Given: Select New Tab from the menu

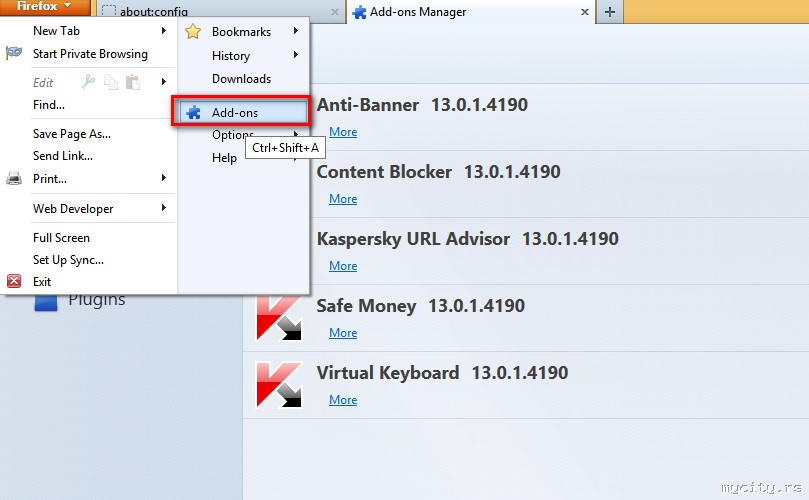Looking at the screenshot, I should click(x=56, y=31).
